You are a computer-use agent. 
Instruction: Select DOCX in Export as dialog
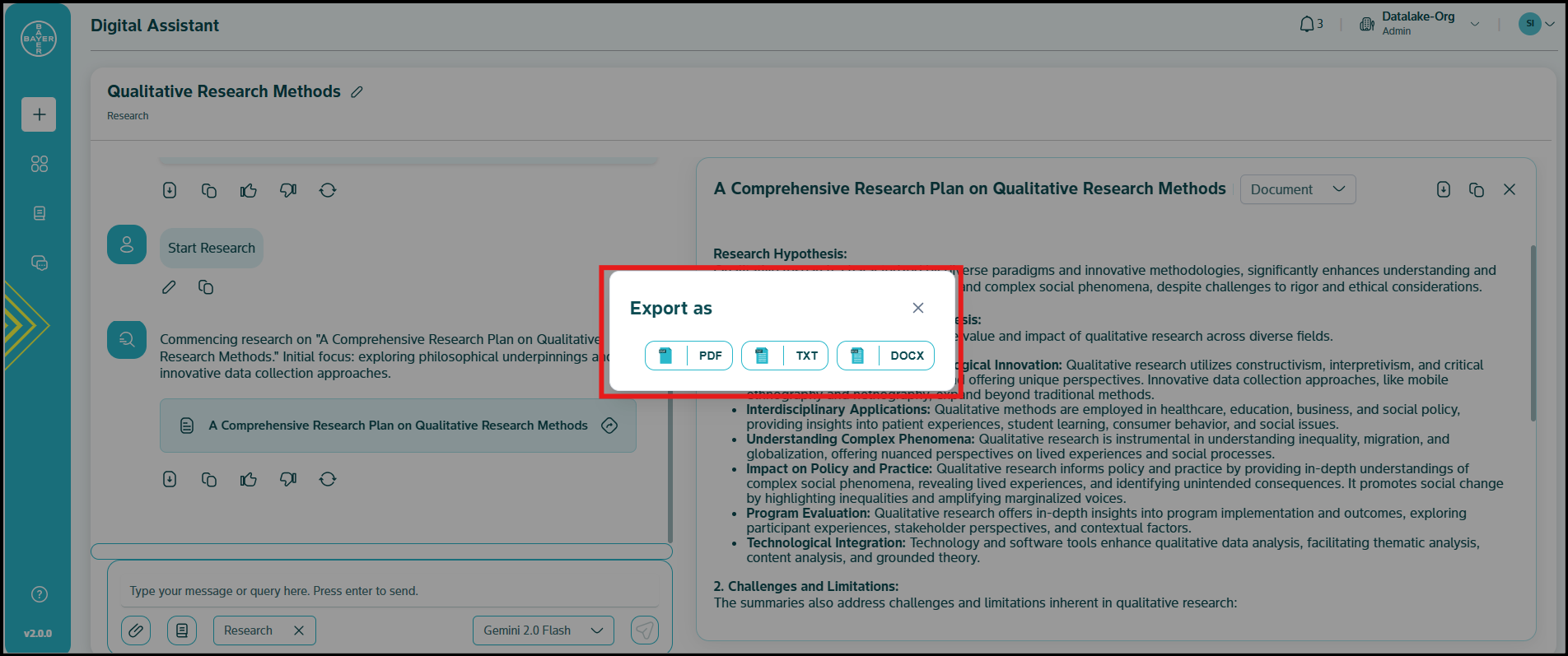point(885,356)
